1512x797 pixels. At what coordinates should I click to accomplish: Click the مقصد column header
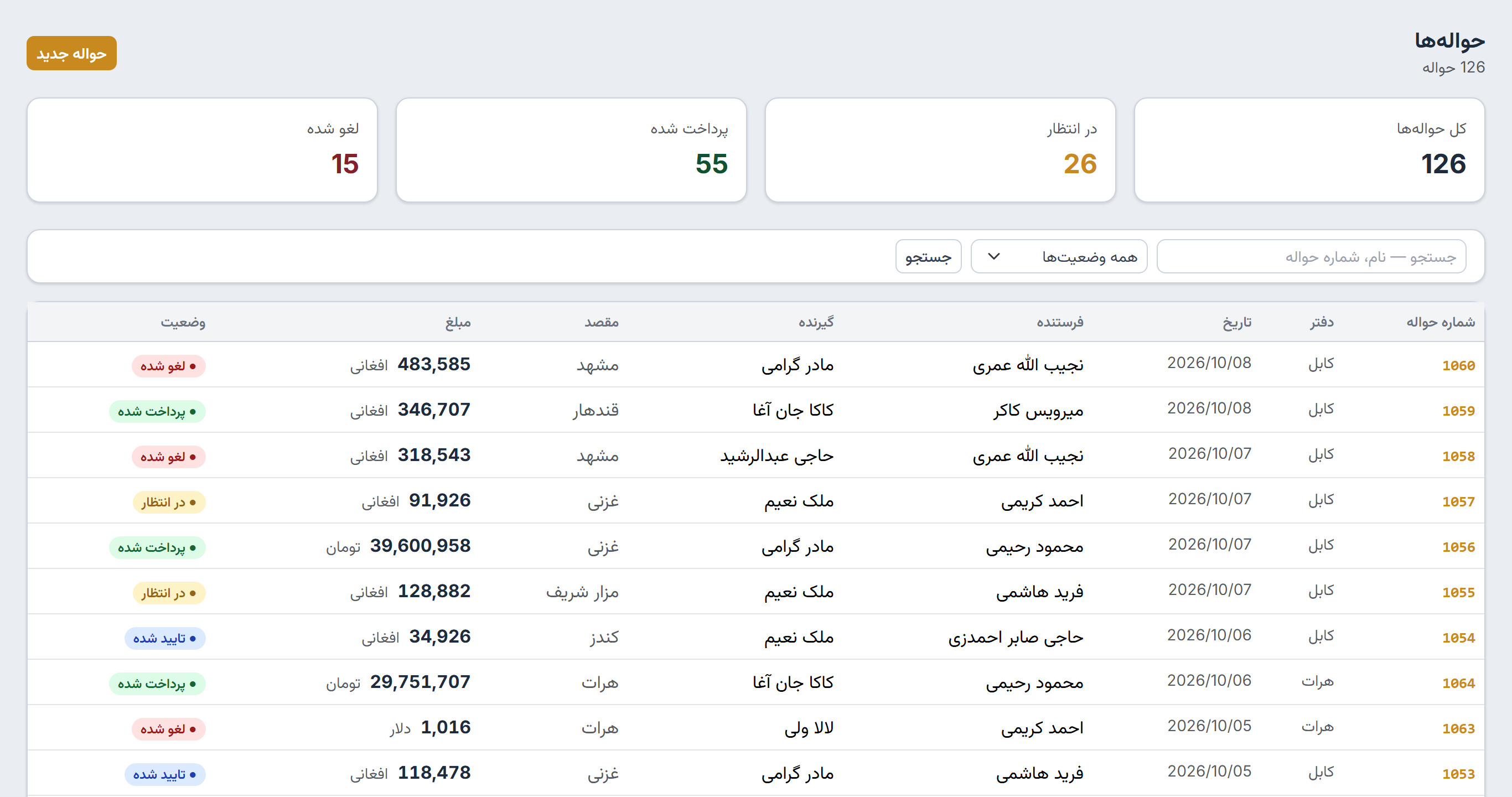click(602, 322)
